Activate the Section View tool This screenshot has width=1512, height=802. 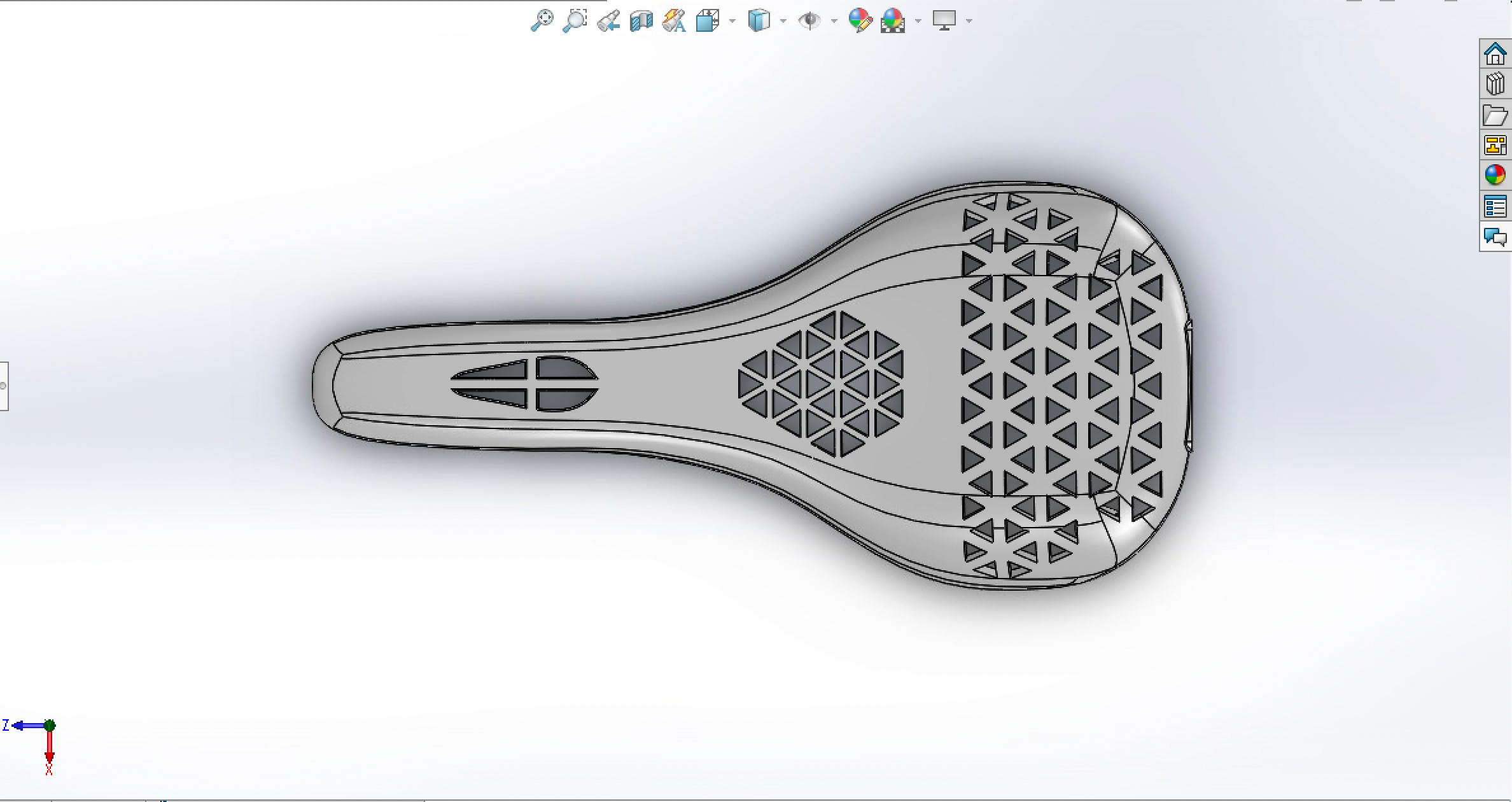(641, 21)
